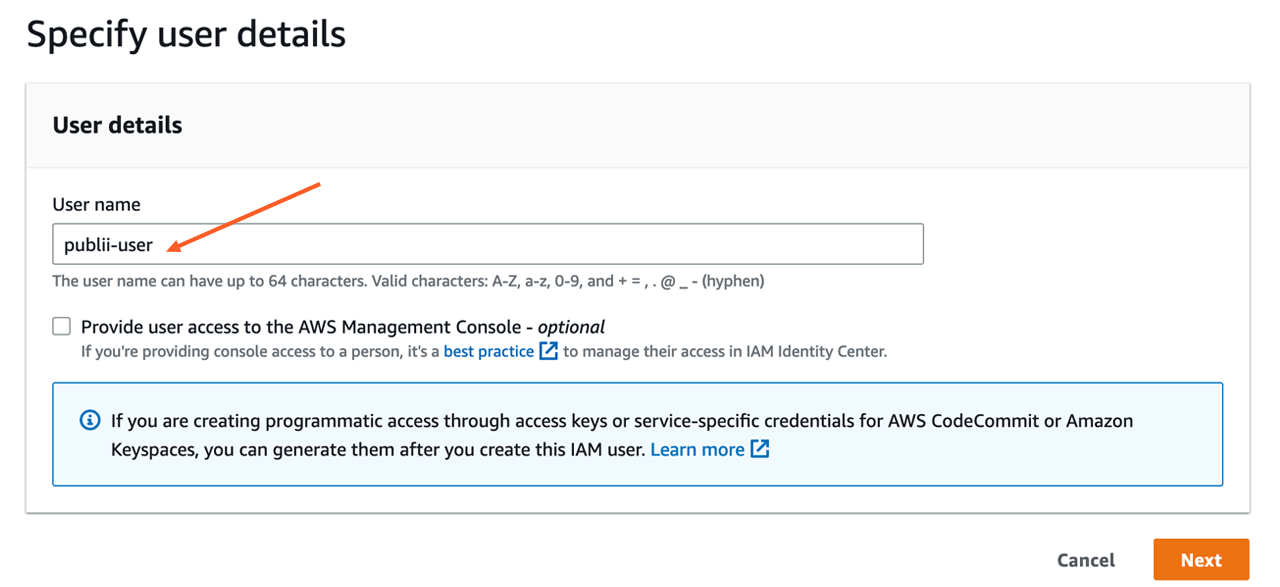Click the external link icon beside "best practice"

click(x=548, y=351)
